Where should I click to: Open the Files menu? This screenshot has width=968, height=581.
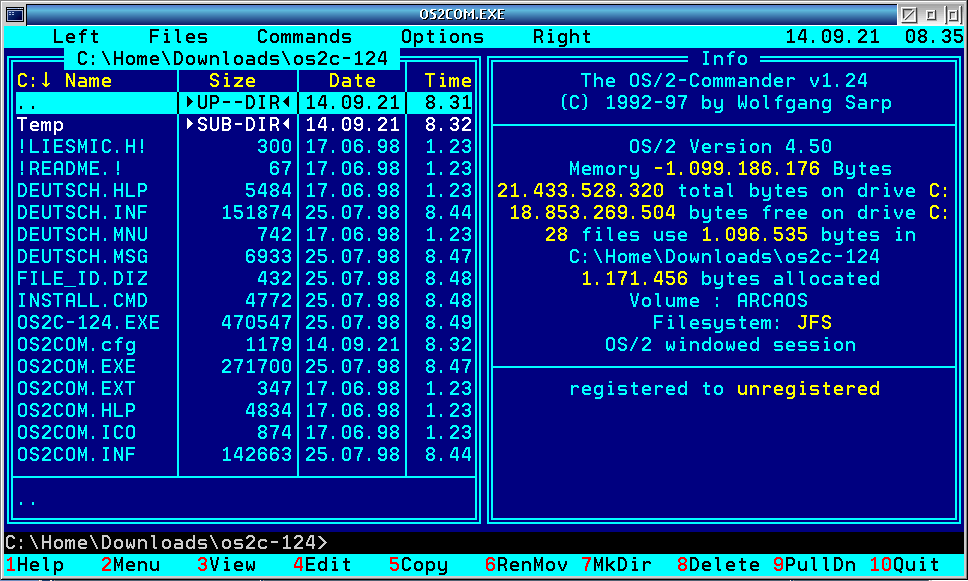tap(178, 36)
